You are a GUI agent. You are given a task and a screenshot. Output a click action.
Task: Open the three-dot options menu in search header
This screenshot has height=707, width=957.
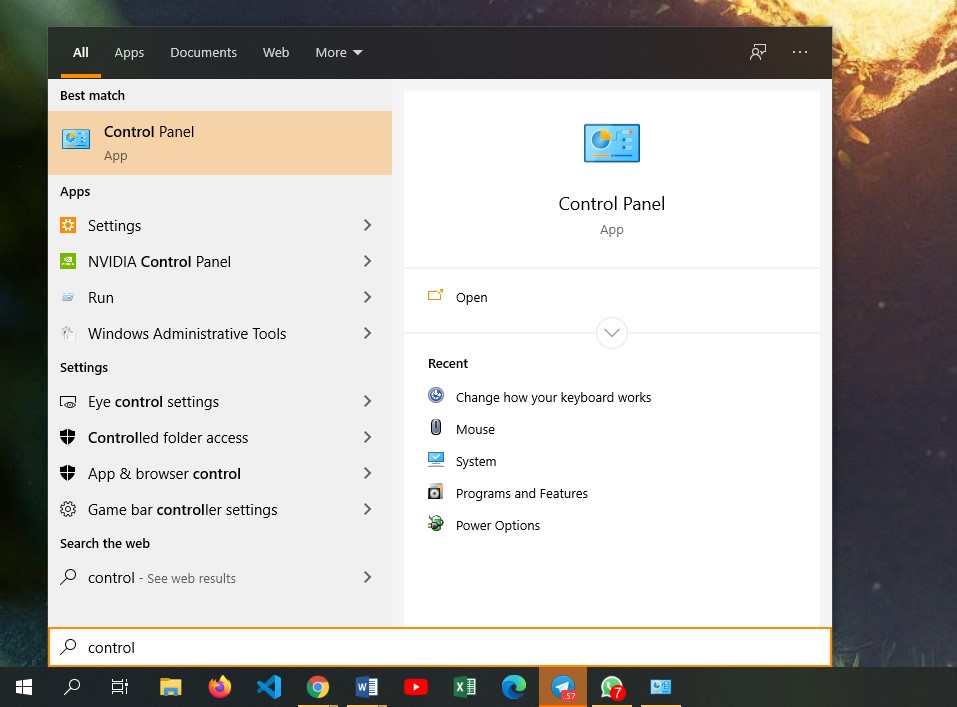point(800,53)
